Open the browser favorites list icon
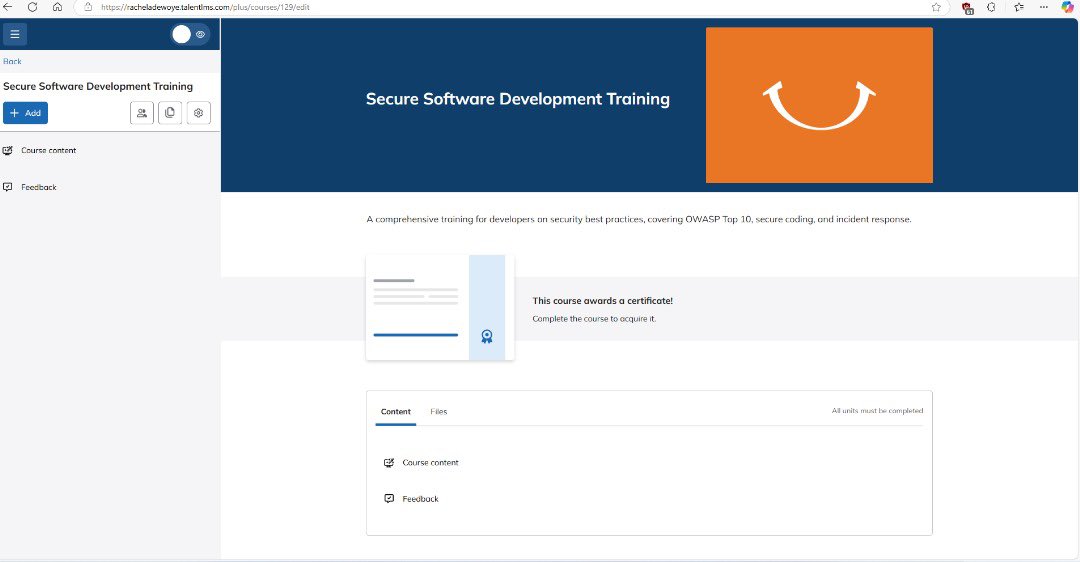The width and height of the screenshot is (1080, 562). tap(1019, 7)
